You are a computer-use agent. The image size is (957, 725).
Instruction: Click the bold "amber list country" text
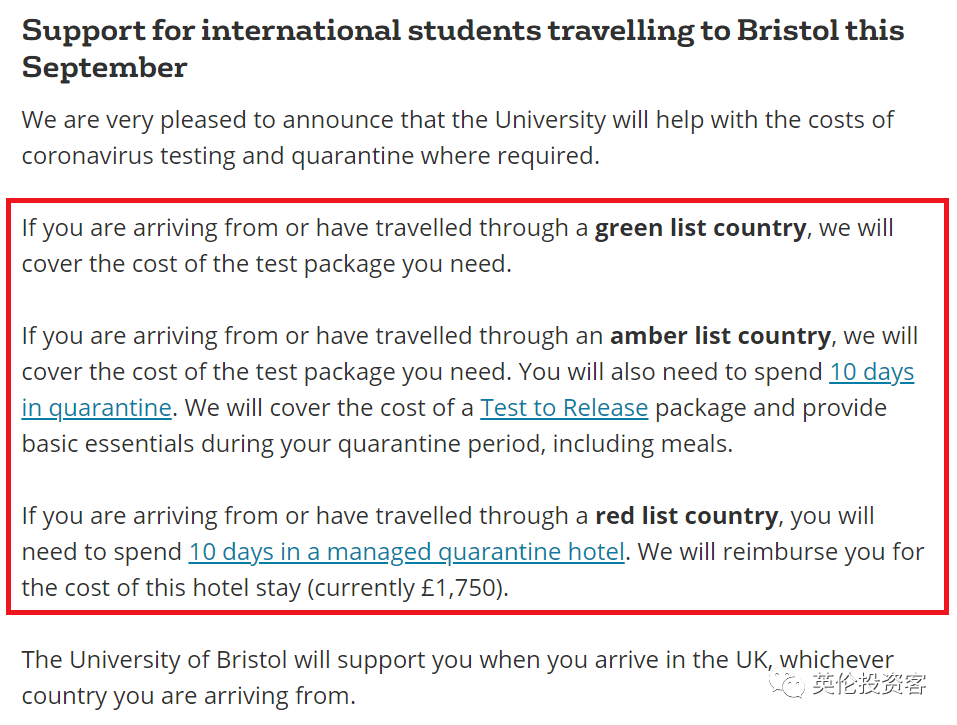click(x=720, y=336)
